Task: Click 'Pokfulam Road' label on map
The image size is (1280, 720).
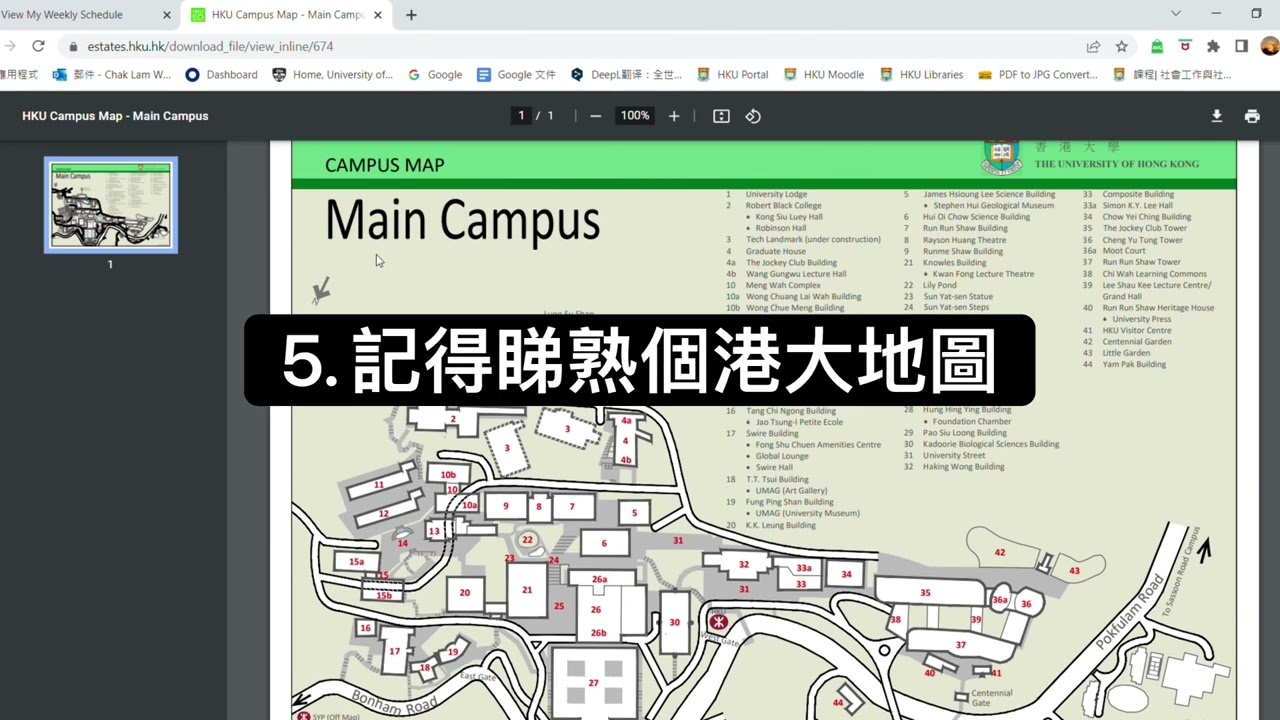Action: tap(1130, 610)
